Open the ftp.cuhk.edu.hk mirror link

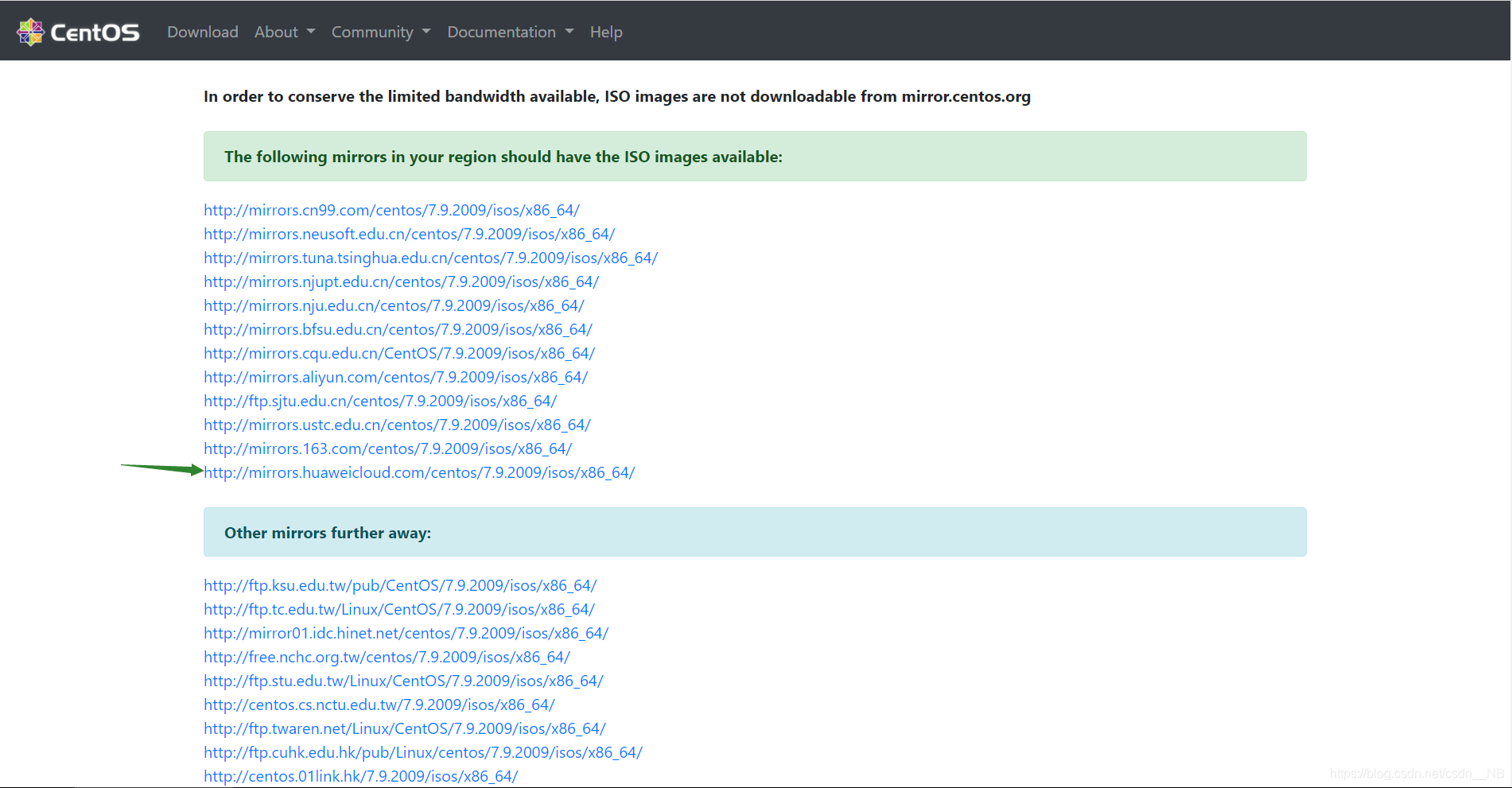coord(423,752)
